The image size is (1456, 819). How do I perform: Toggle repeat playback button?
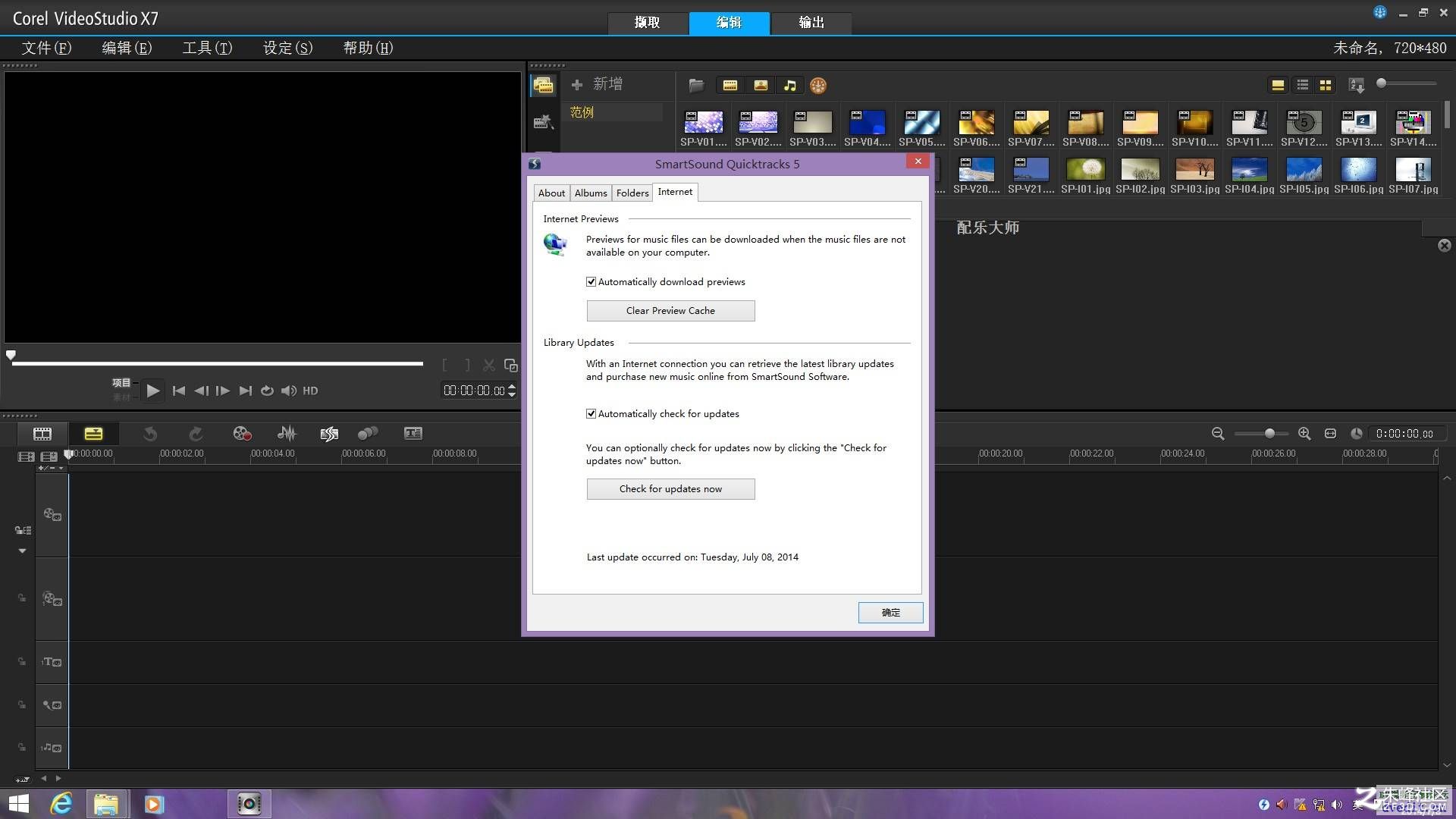tap(267, 391)
